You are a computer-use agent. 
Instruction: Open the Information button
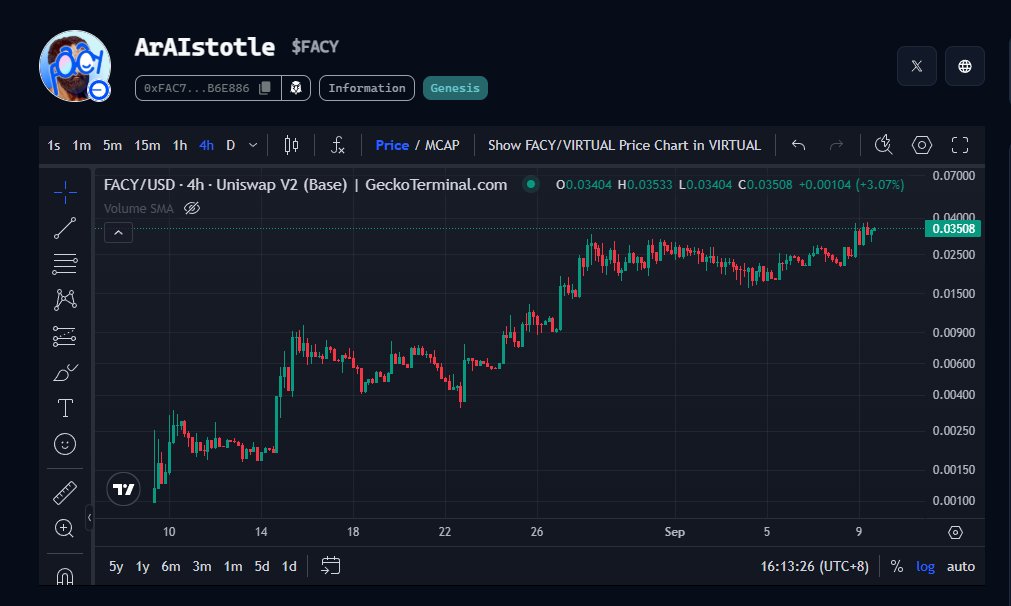(x=367, y=88)
